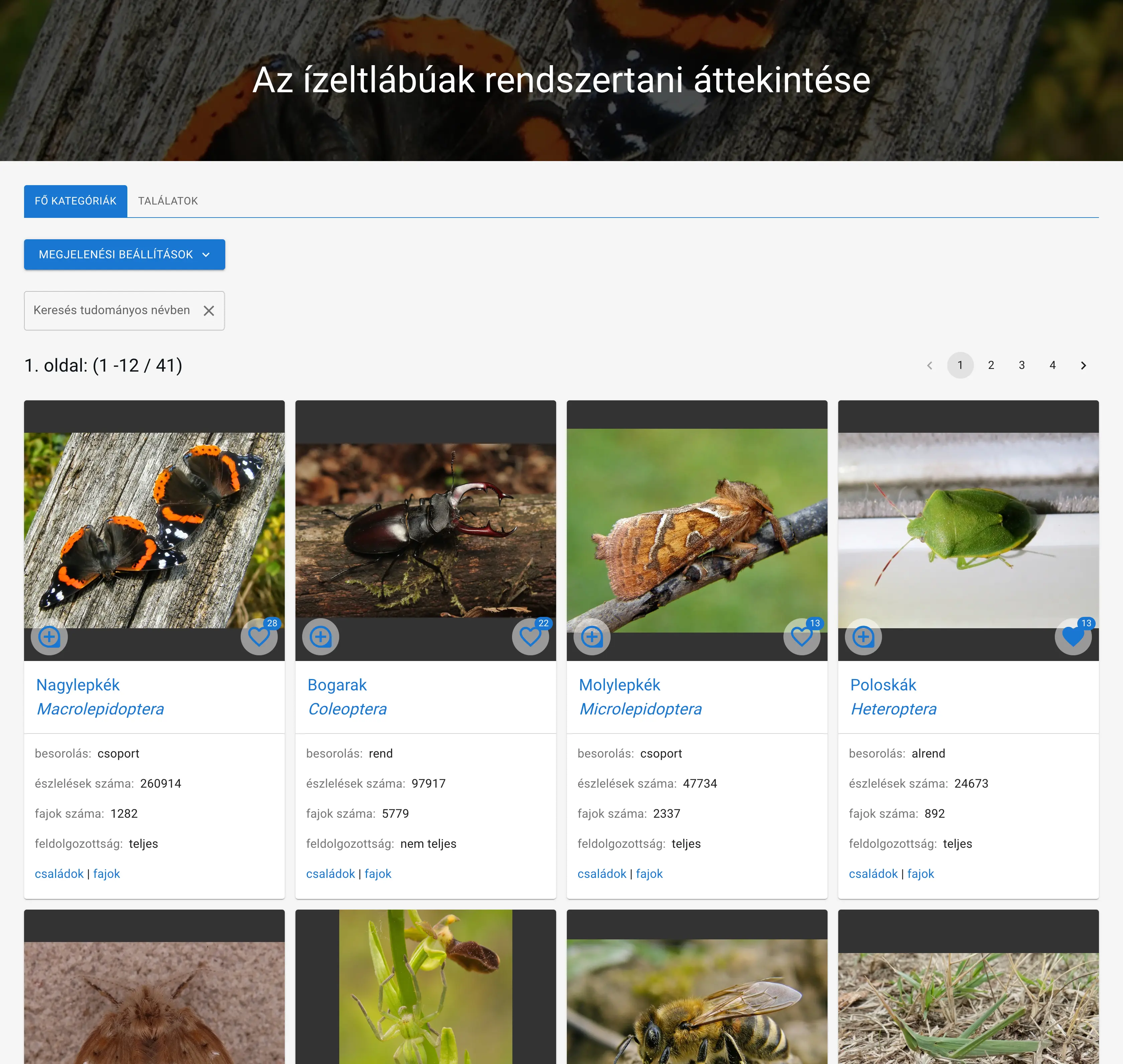Click the previous page arrow
The width and height of the screenshot is (1123, 1064).
(x=929, y=365)
